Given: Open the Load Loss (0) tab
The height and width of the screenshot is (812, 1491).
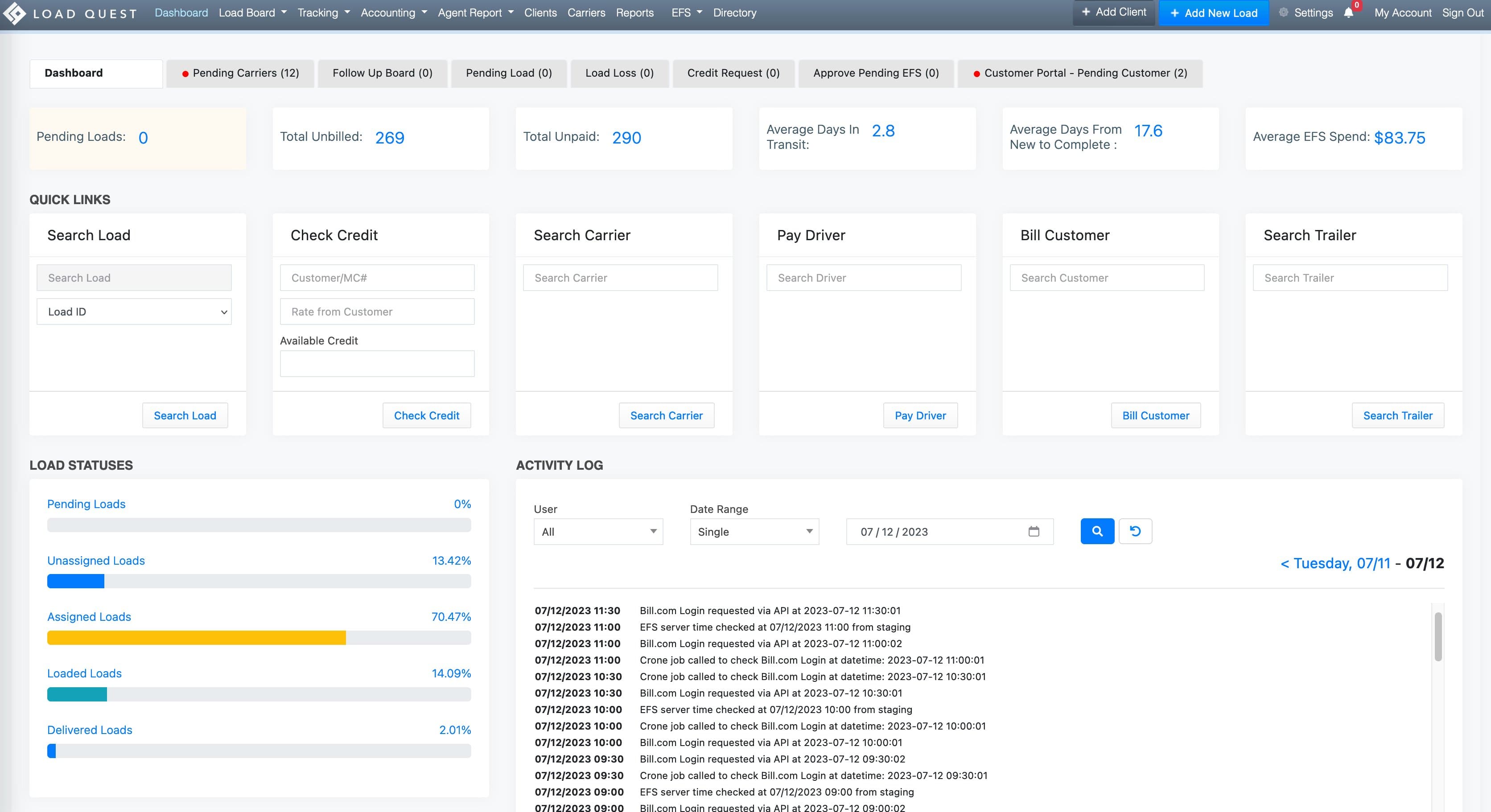Looking at the screenshot, I should [619, 74].
